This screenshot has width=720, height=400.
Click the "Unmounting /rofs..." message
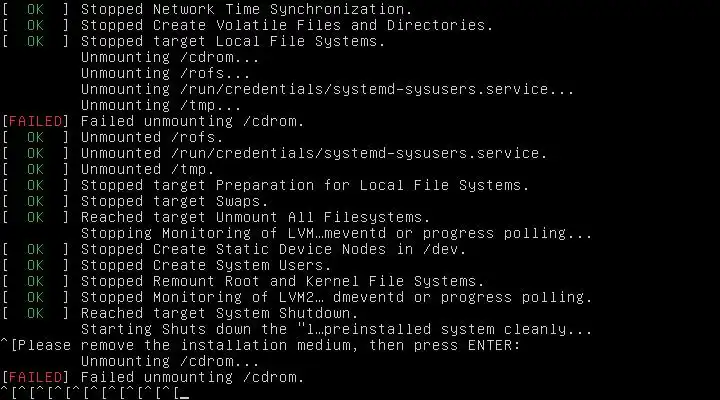point(151,73)
